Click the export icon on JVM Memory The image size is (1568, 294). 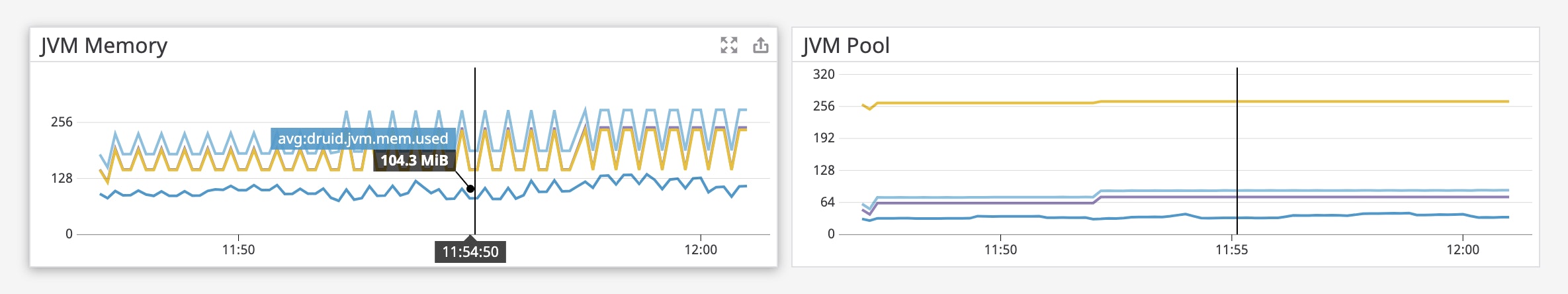coord(761,45)
